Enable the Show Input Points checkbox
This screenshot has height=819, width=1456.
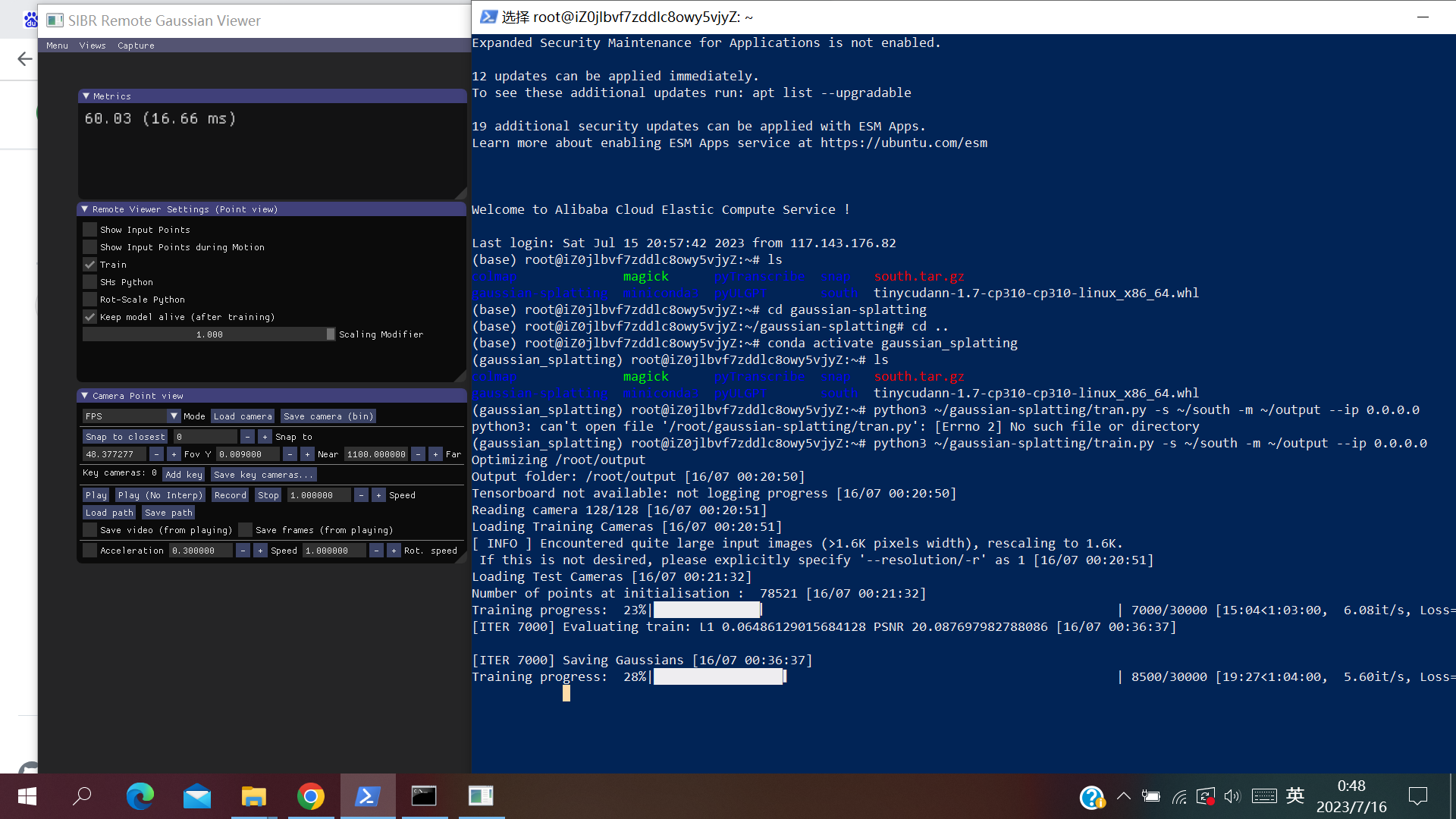(89, 229)
